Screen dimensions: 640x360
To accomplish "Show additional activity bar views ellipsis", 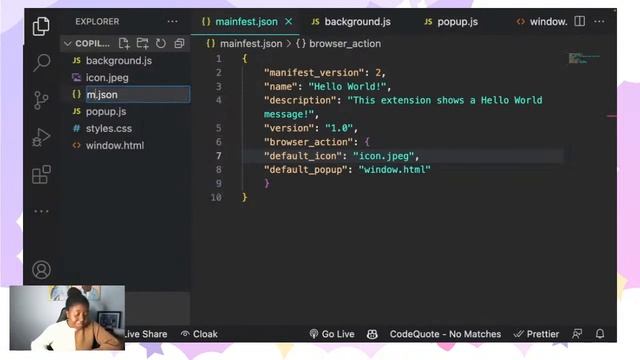I will [x=41, y=211].
